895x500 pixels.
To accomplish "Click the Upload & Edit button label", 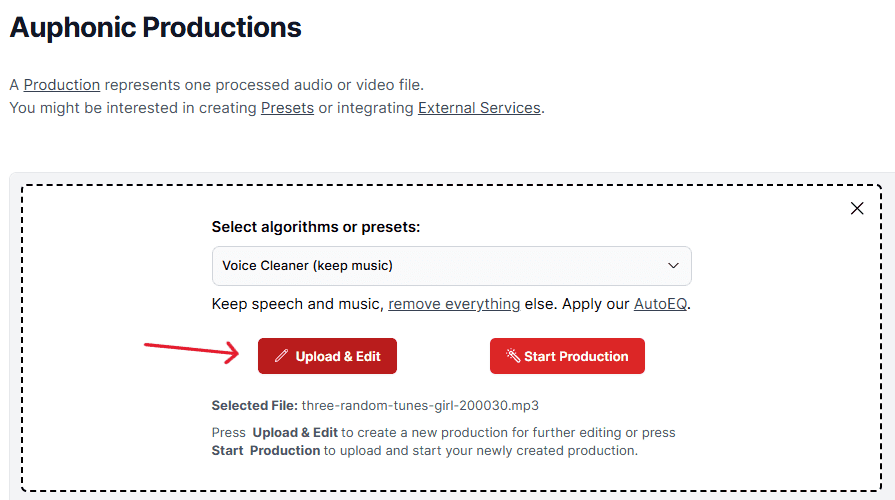I will 337,356.
